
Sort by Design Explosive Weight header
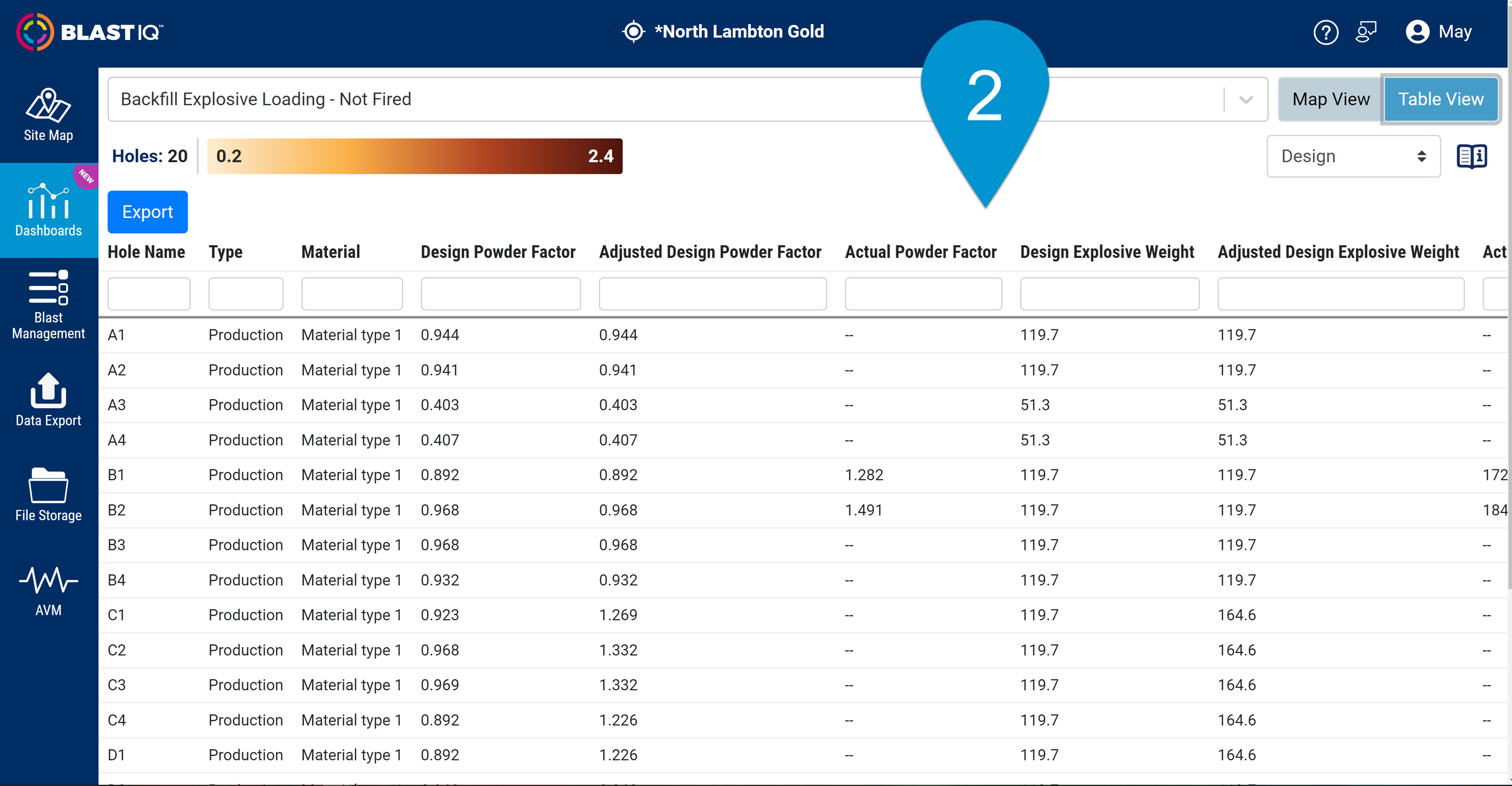(x=1107, y=251)
